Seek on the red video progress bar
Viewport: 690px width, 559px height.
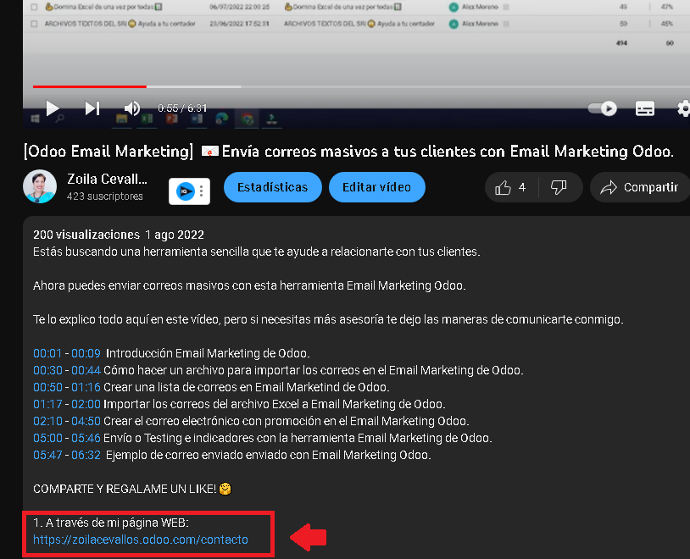tap(89, 87)
